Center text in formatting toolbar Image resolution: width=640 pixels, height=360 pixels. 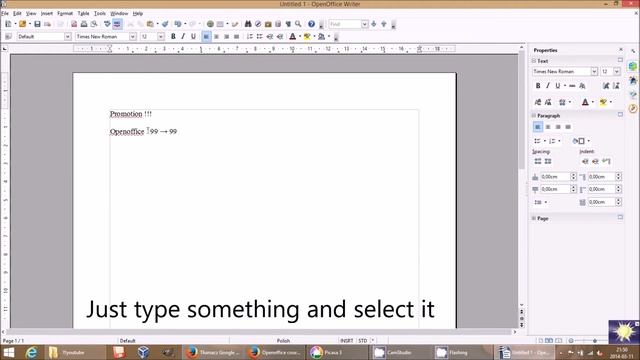pyautogui.click(x=216, y=37)
